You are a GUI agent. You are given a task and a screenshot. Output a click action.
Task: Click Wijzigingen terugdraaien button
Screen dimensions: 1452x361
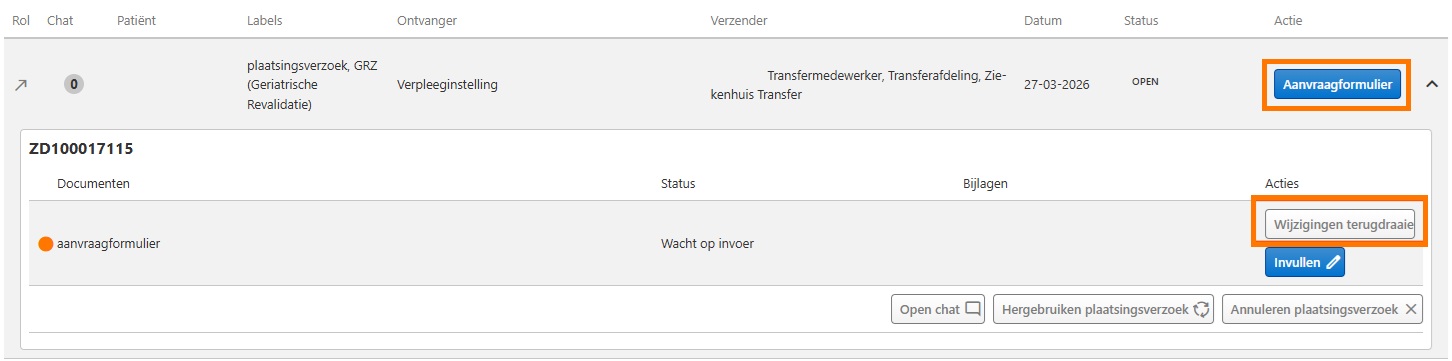(x=1340, y=225)
